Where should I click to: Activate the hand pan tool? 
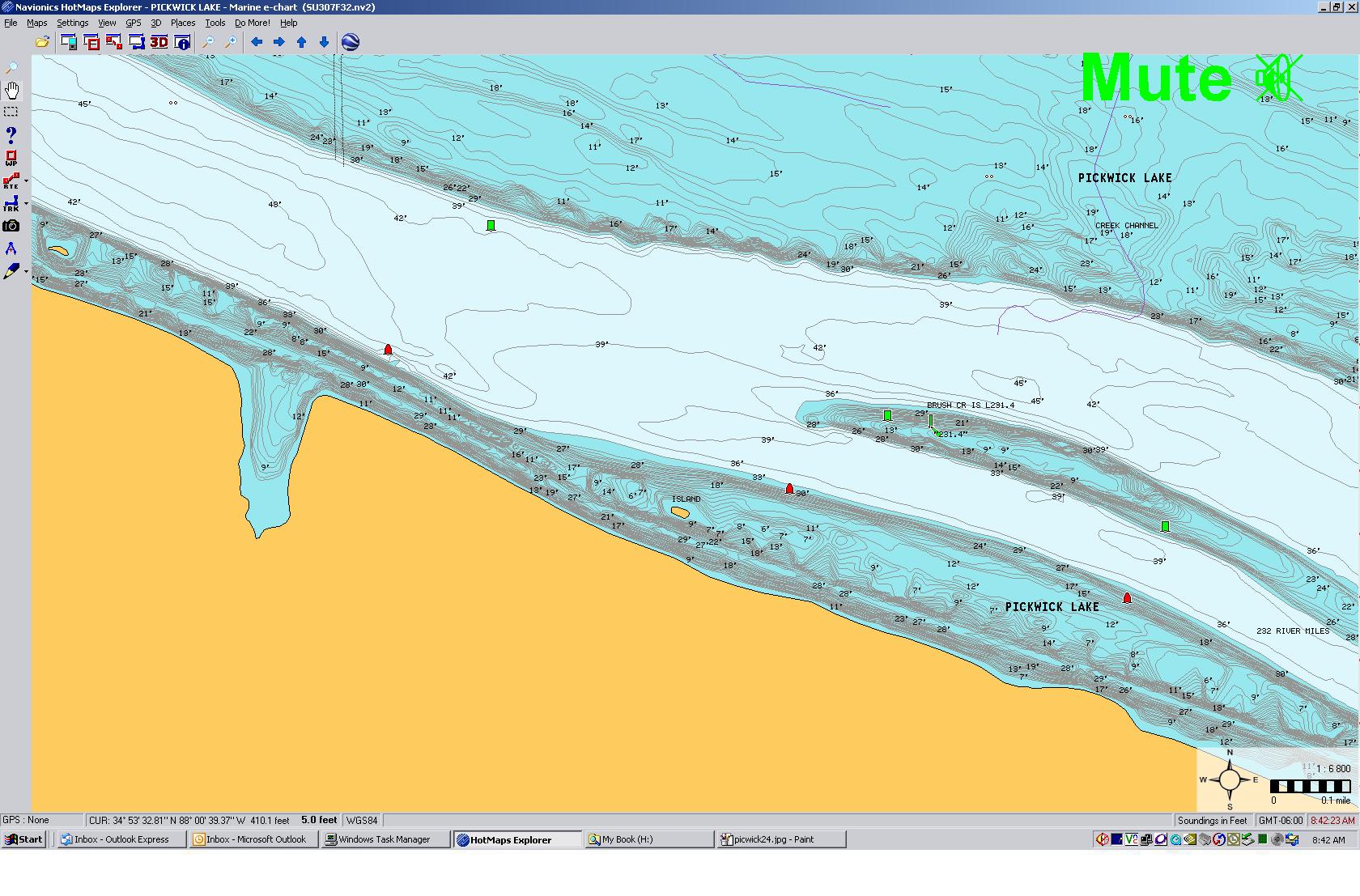pos(11,90)
